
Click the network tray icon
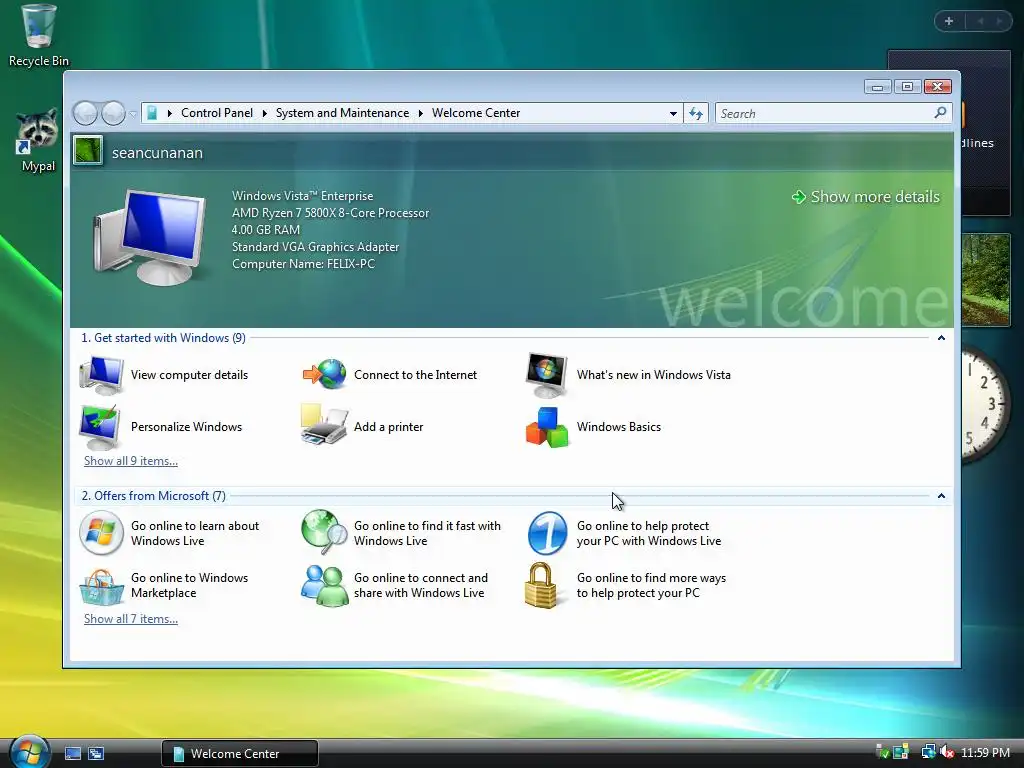pos(927,752)
